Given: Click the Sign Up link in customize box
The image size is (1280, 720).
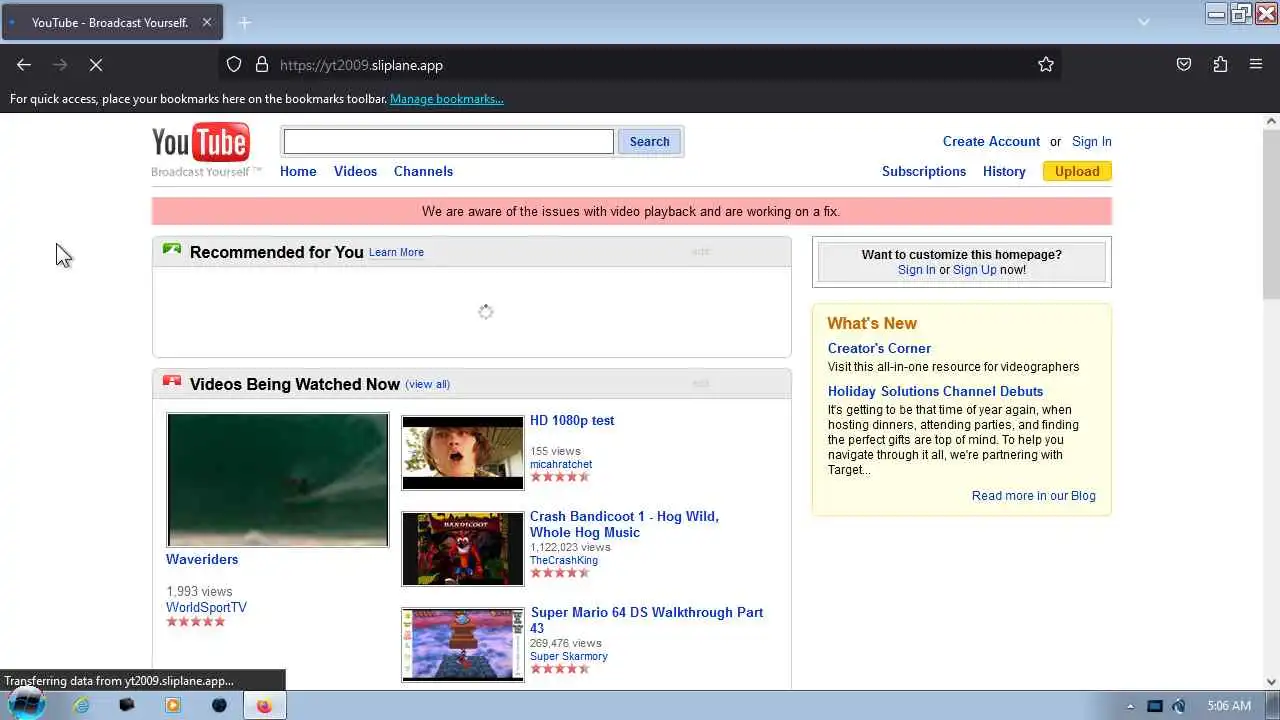Looking at the screenshot, I should point(975,270).
